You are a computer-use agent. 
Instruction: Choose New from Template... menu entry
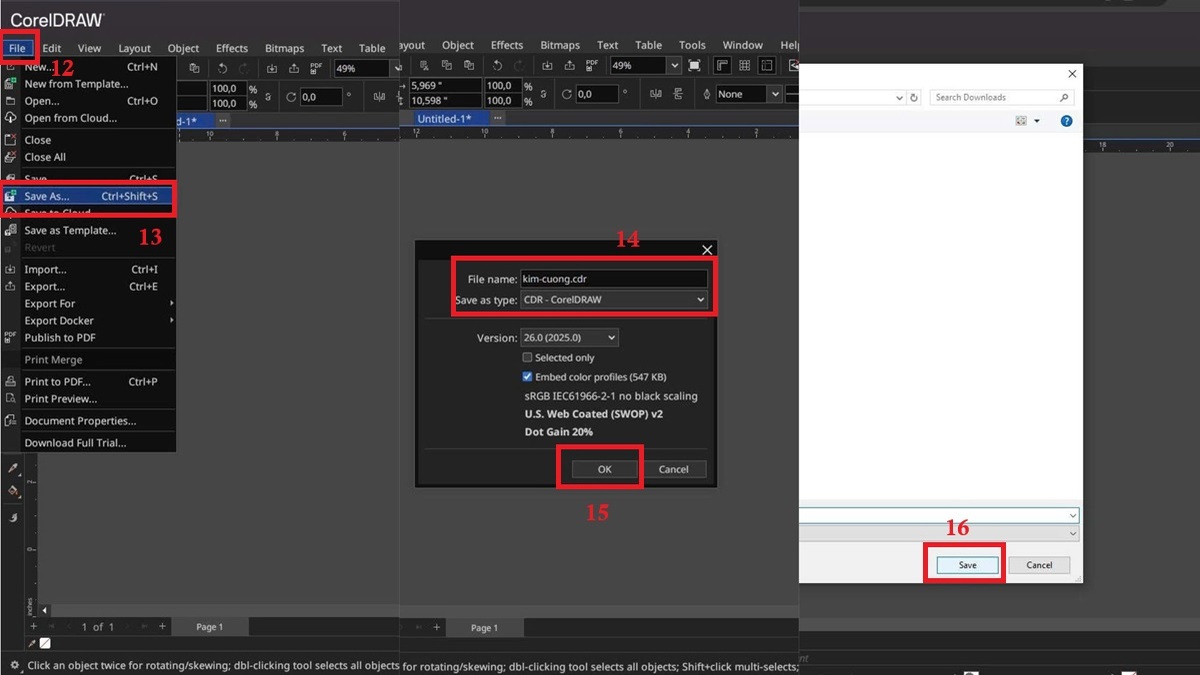[90, 84]
